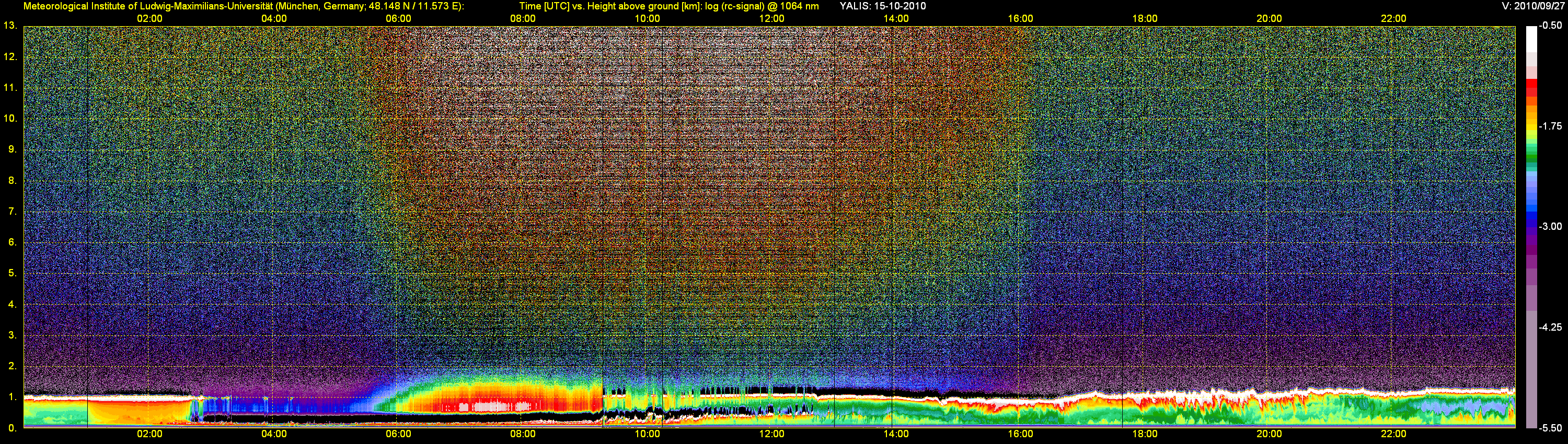Click the 22:00 label on the top time axis

(x=1393, y=19)
